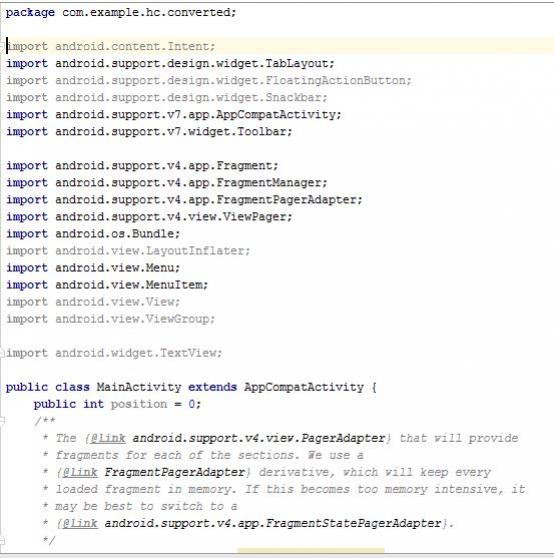Click the unused FloatingActionButton import
This screenshot has width=554, height=558.
[x=209, y=80]
